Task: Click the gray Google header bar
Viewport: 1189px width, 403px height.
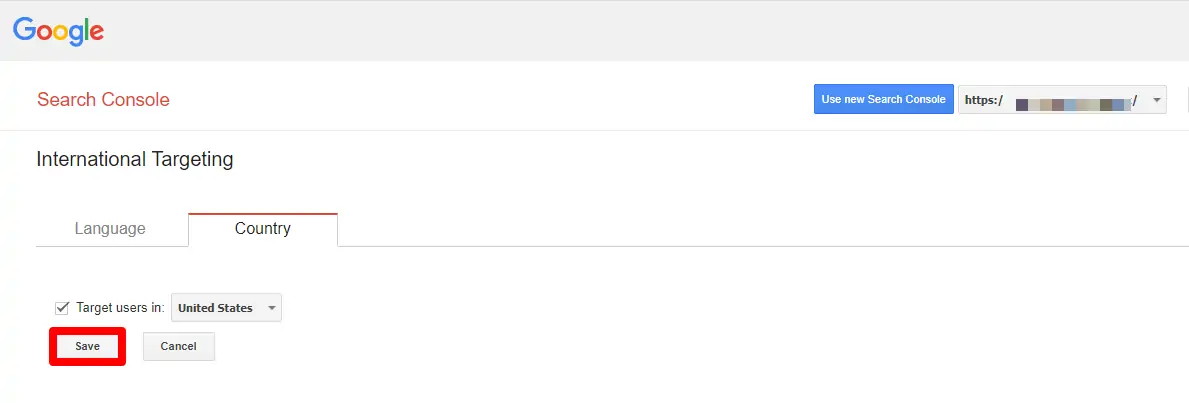Action: pyautogui.click(x=600, y=31)
